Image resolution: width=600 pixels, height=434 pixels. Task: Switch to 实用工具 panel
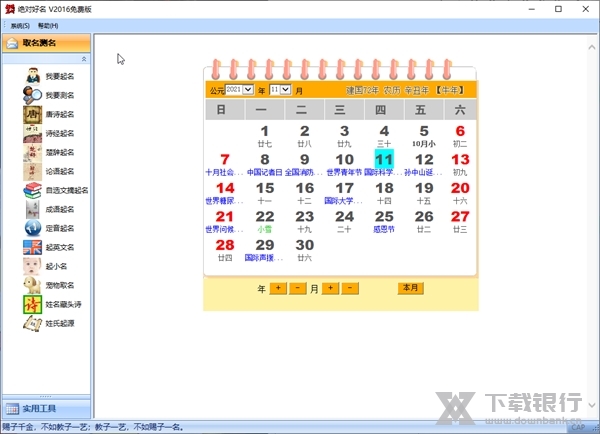point(45,408)
